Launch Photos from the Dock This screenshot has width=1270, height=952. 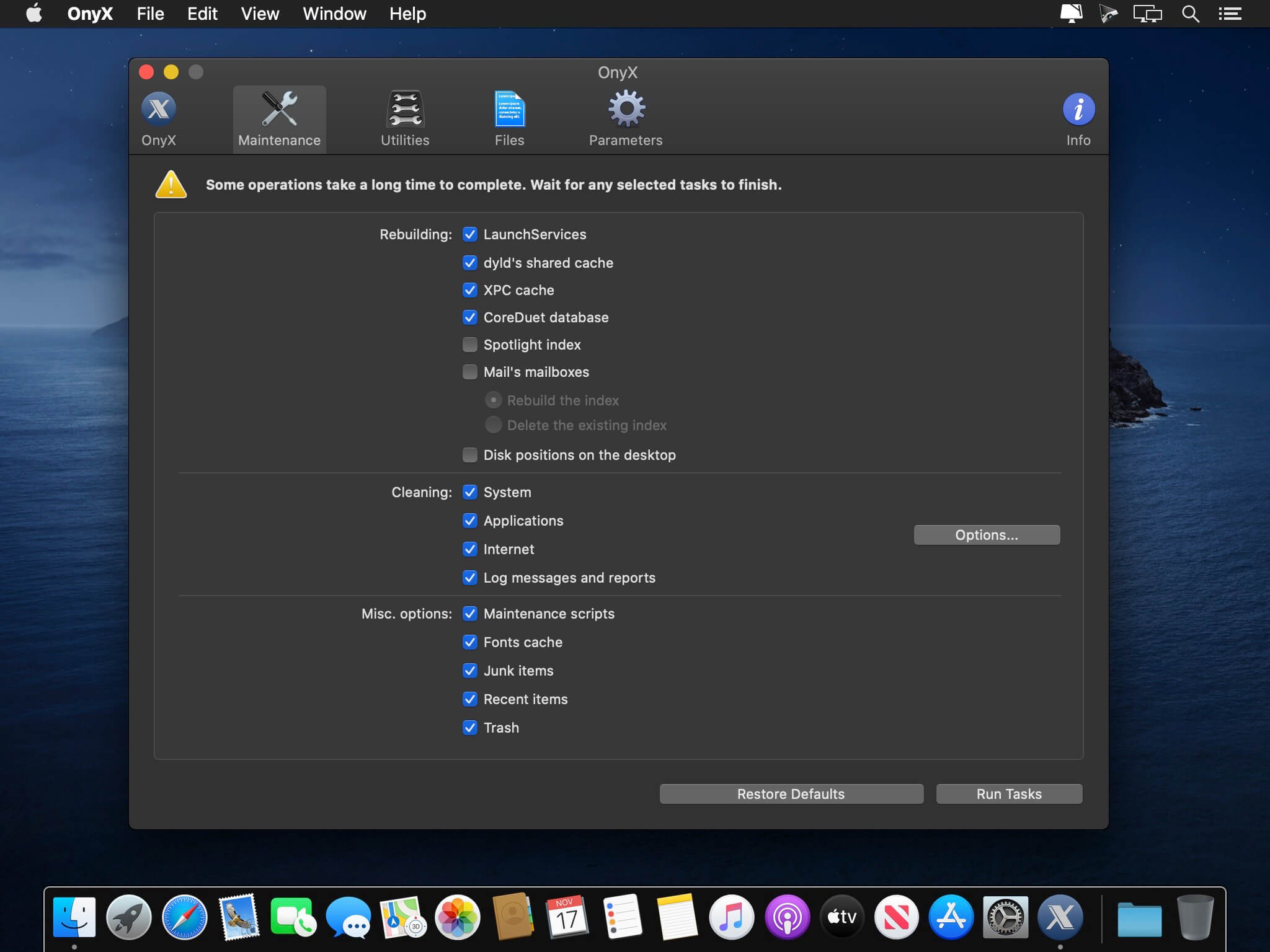pos(458,917)
